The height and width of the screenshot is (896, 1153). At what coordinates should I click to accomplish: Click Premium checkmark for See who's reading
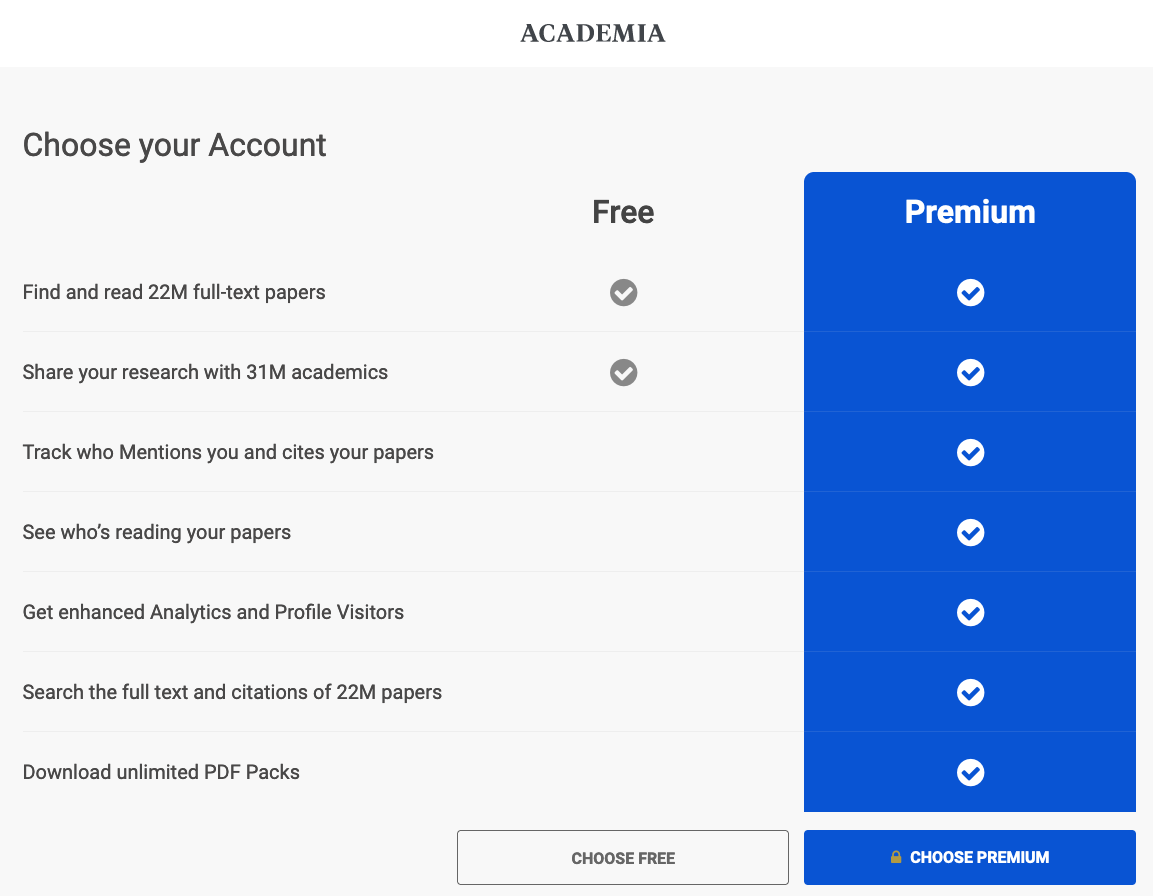tap(970, 533)
